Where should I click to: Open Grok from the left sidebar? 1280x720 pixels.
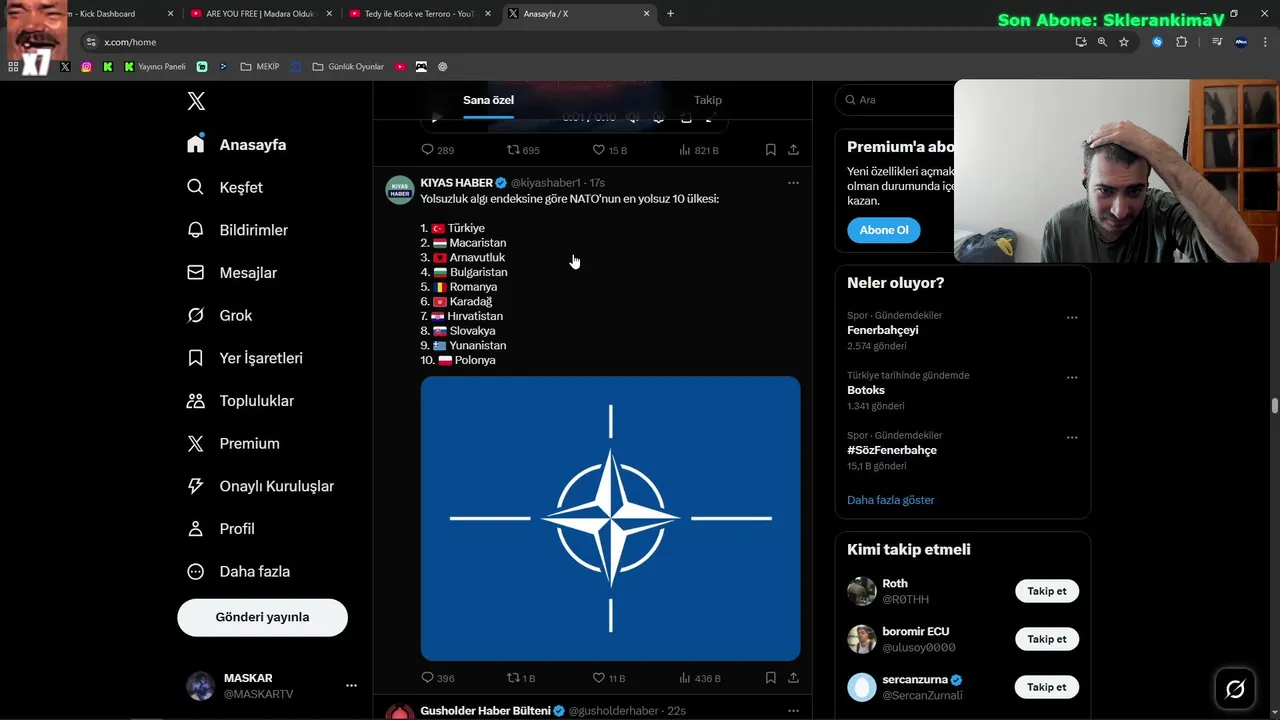[x=220, y=315]
